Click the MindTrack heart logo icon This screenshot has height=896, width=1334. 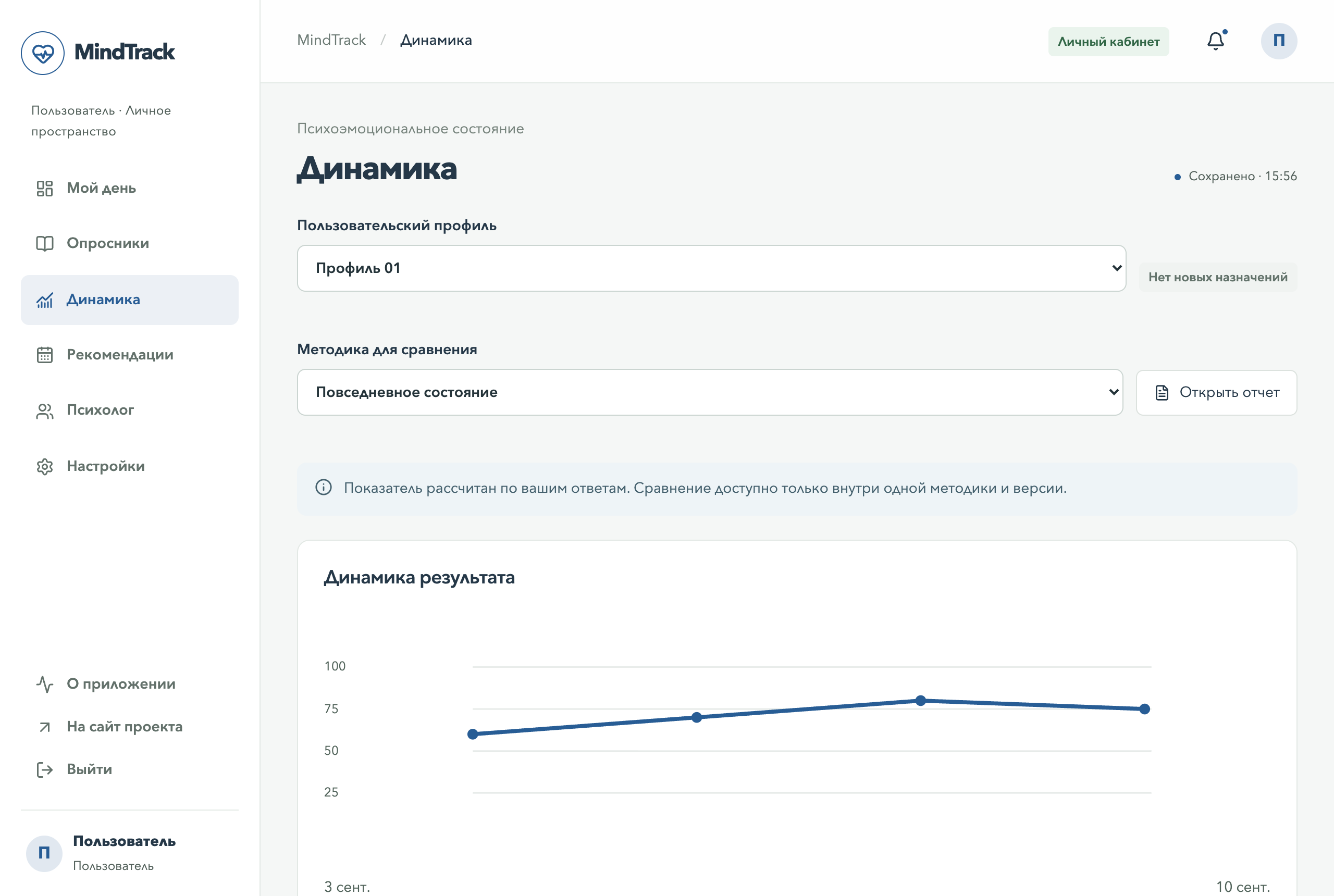[43, 53]
